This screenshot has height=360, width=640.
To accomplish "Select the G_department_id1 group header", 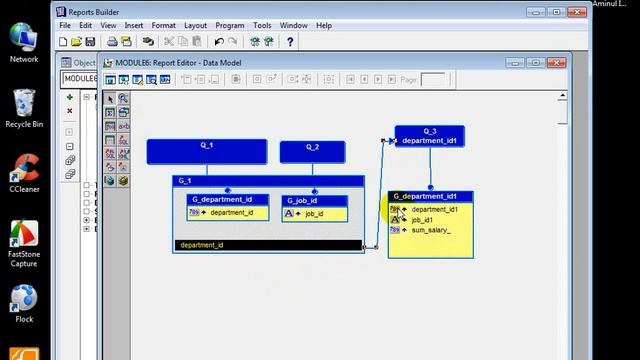I will click(431, 196).
